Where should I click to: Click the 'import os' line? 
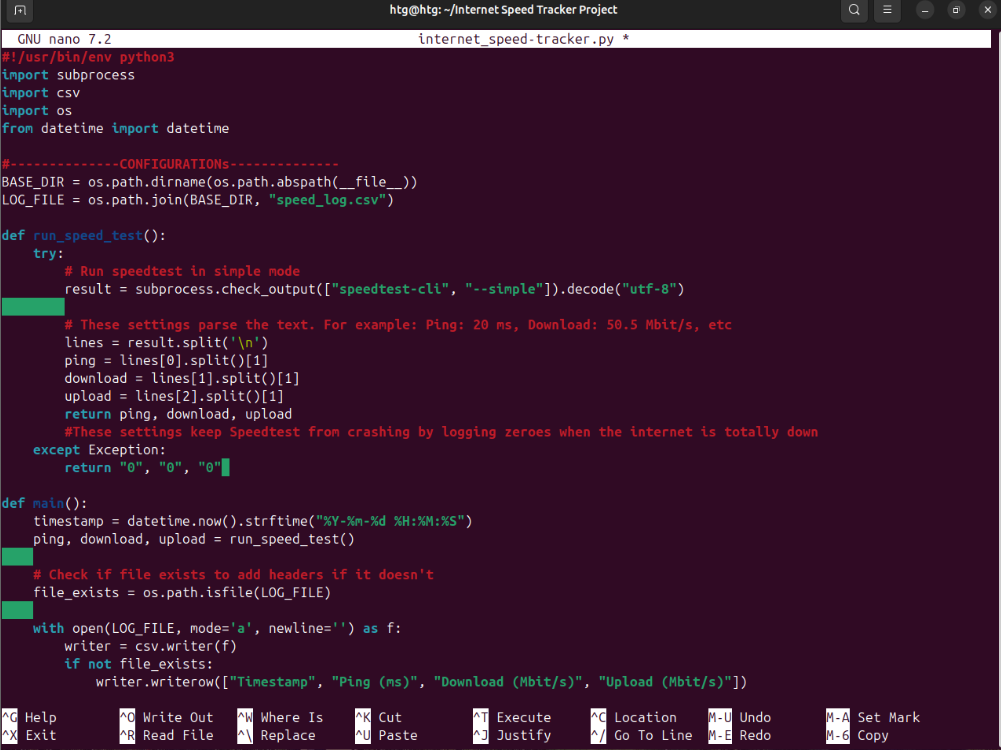coord(37,110)
